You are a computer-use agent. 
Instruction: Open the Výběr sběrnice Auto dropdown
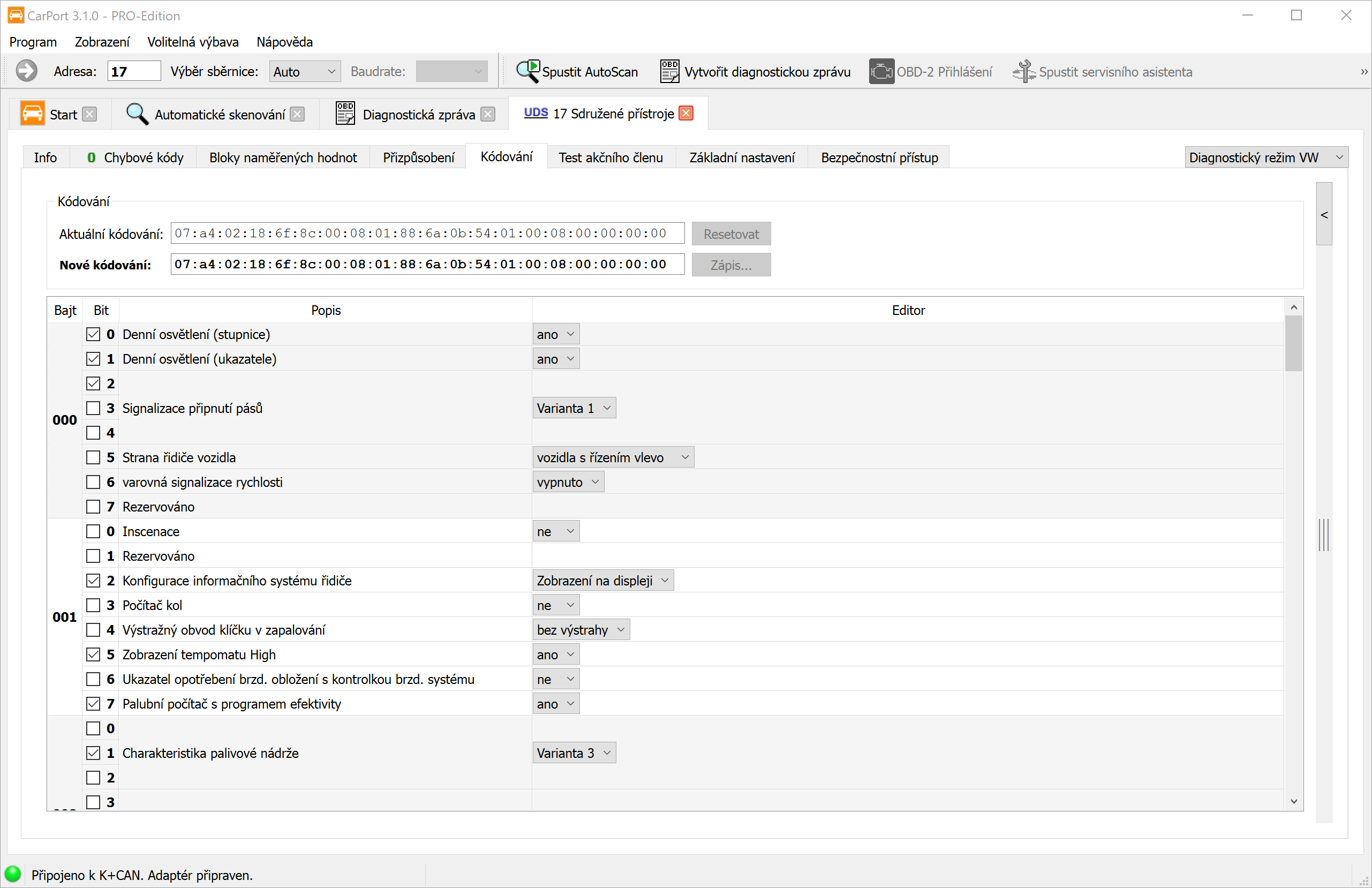[x=304, y=72]
